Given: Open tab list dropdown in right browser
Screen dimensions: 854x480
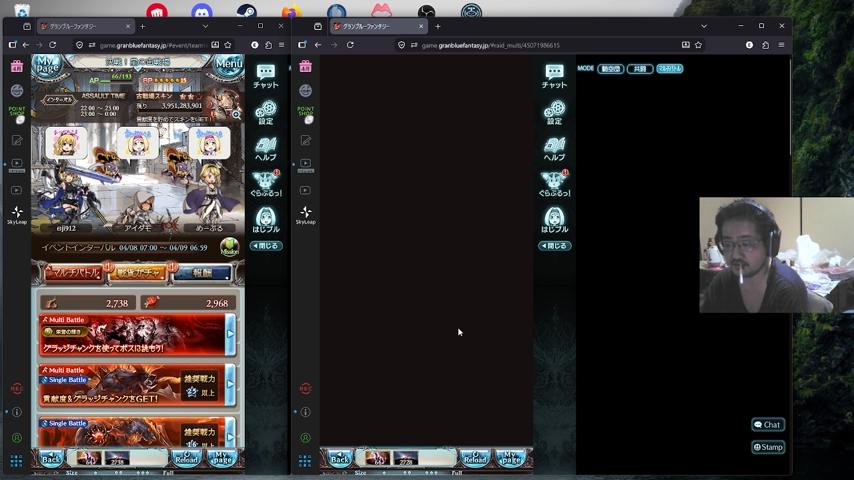Looking at the screenshot, I should point(704,26).
